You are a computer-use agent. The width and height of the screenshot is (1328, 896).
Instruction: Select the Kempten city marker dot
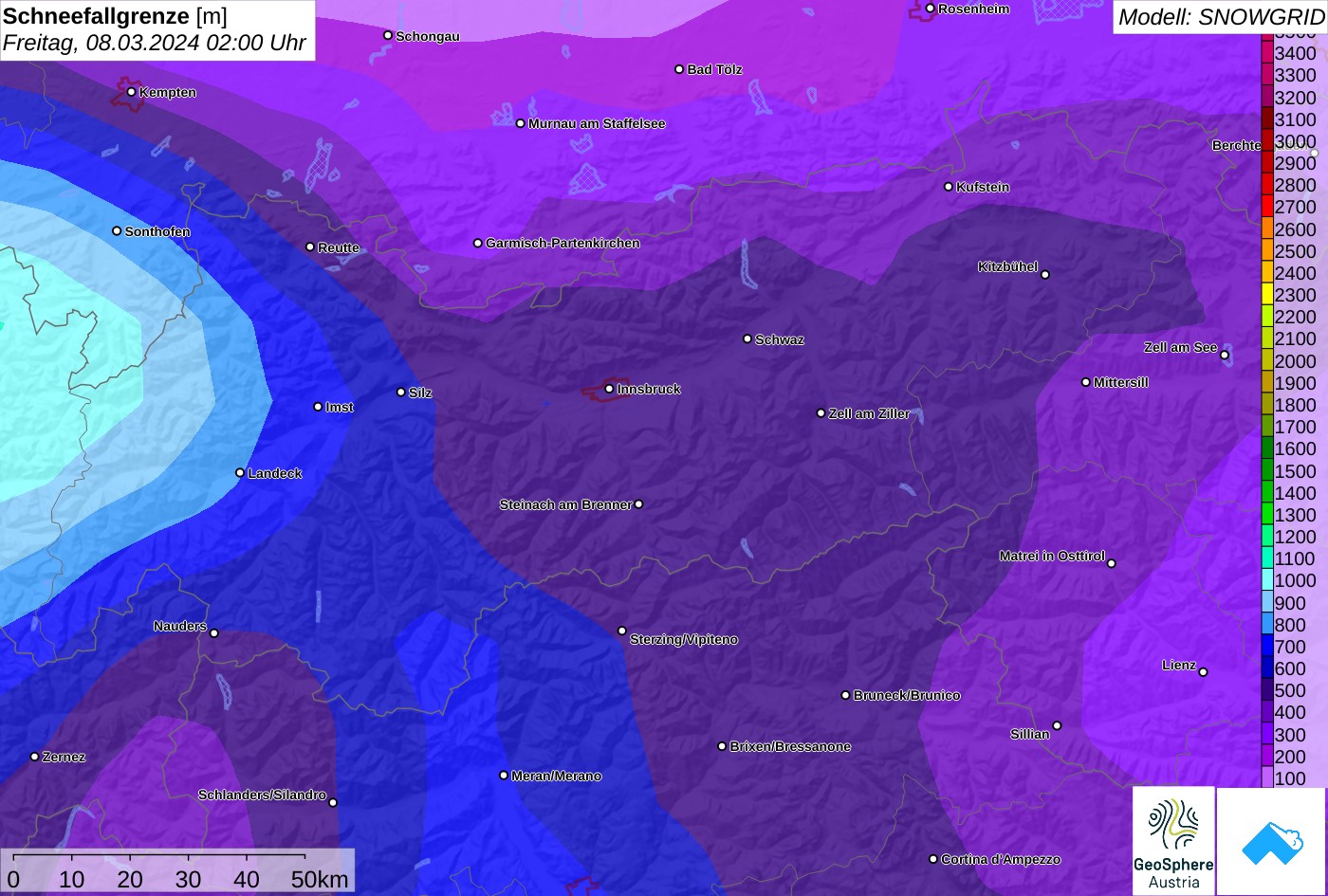coord(131,92)
